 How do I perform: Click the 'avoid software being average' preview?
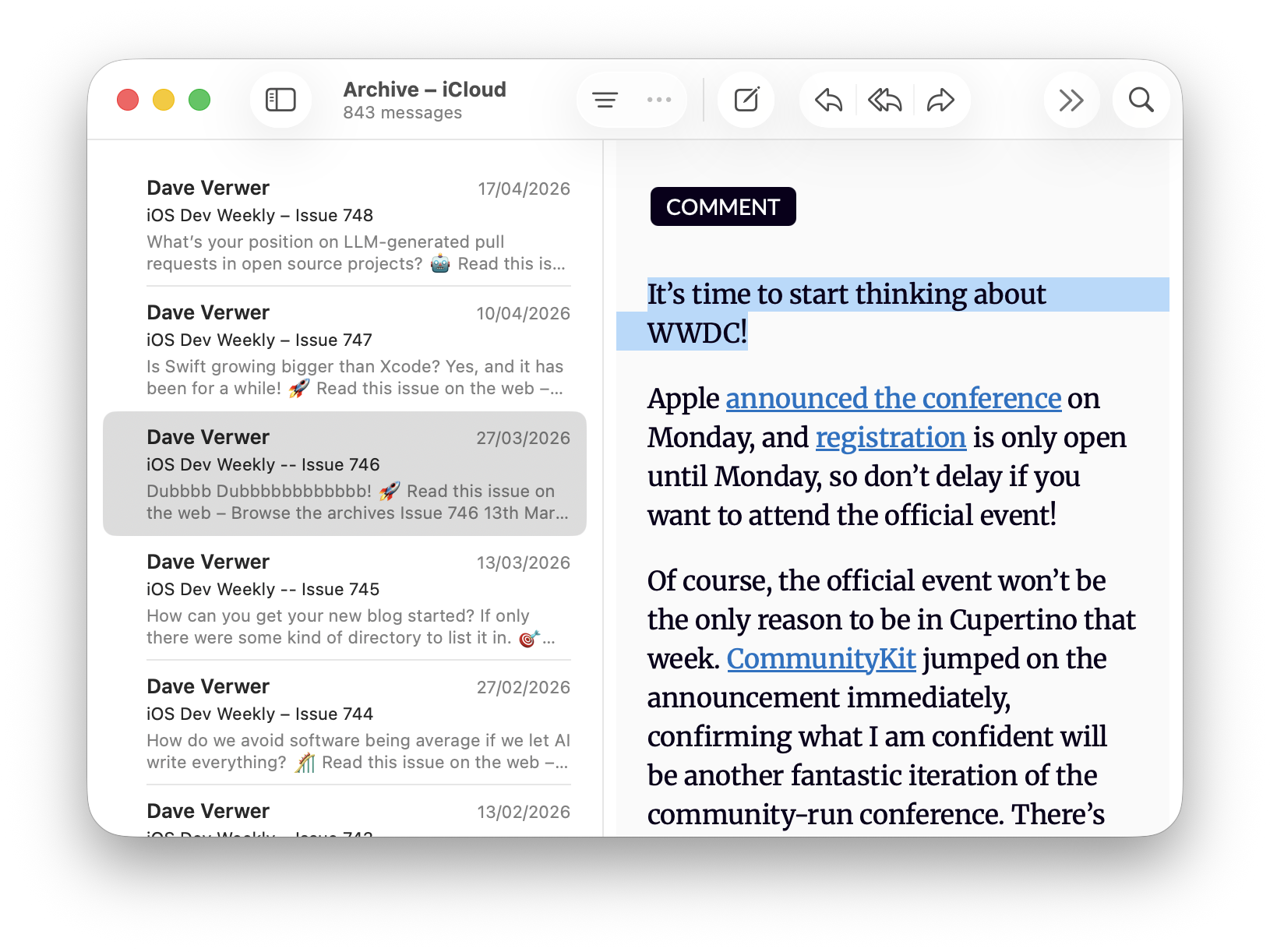tap(358, 751)
